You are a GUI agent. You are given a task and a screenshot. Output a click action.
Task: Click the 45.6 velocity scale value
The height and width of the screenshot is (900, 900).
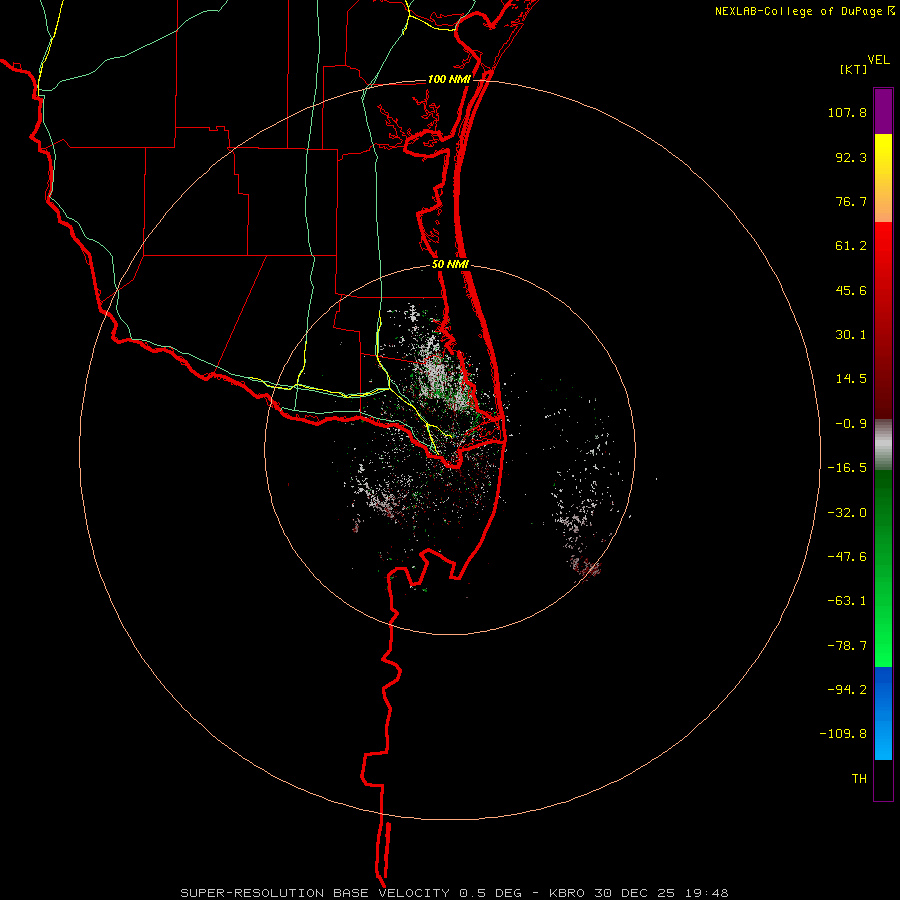[x=851, y=290]
